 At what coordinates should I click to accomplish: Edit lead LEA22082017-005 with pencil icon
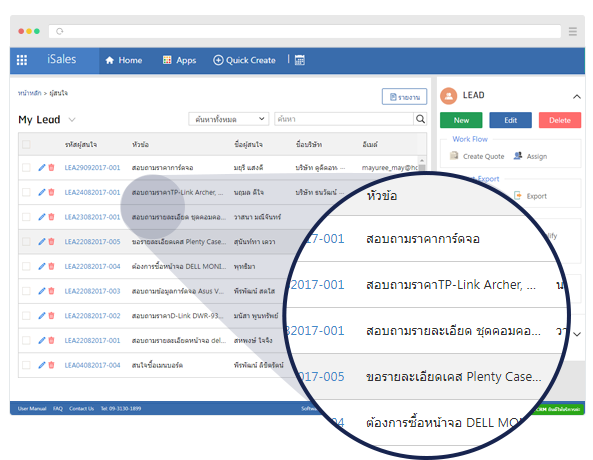tap(42, 241)
